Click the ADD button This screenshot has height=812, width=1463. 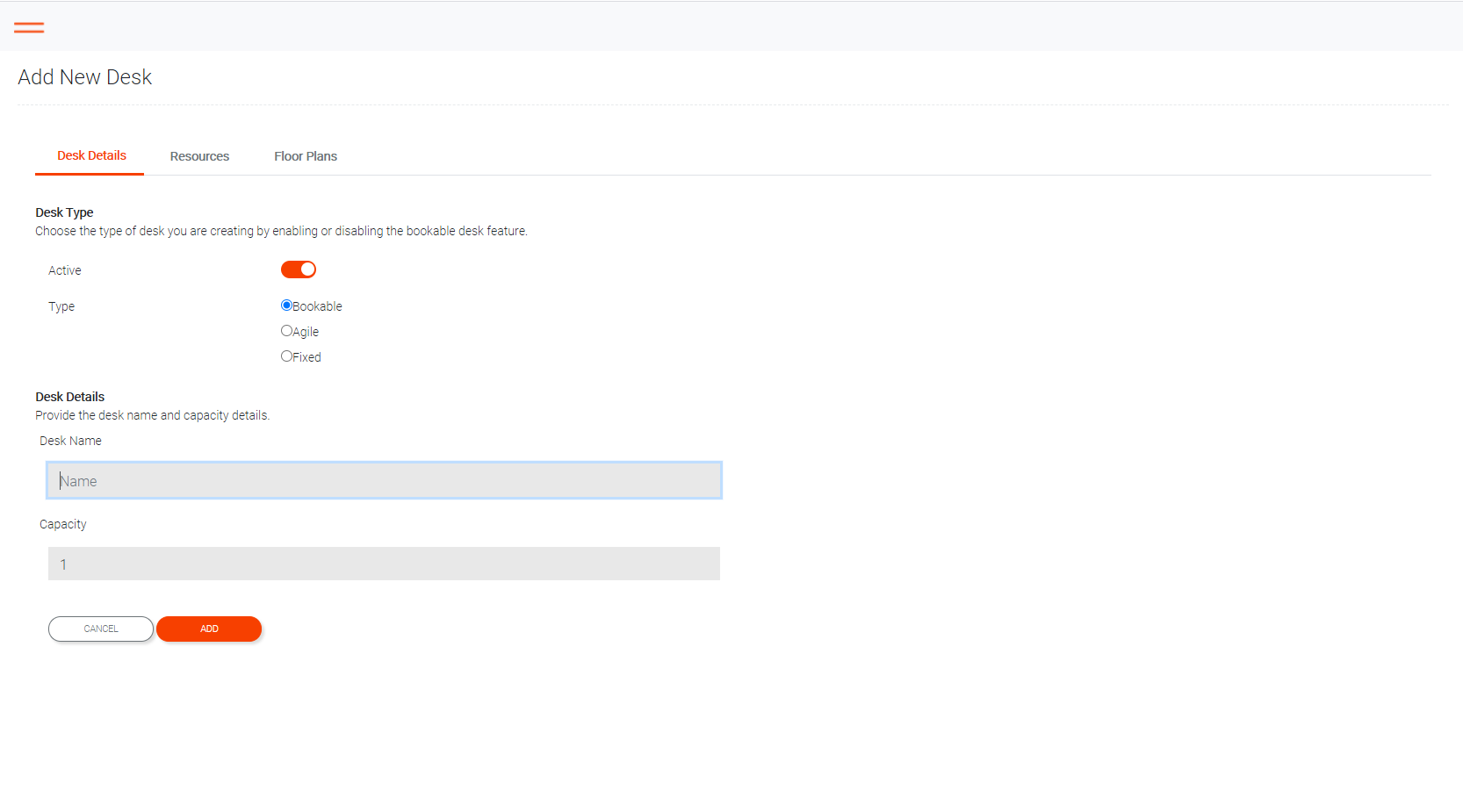tap(209, 629)
